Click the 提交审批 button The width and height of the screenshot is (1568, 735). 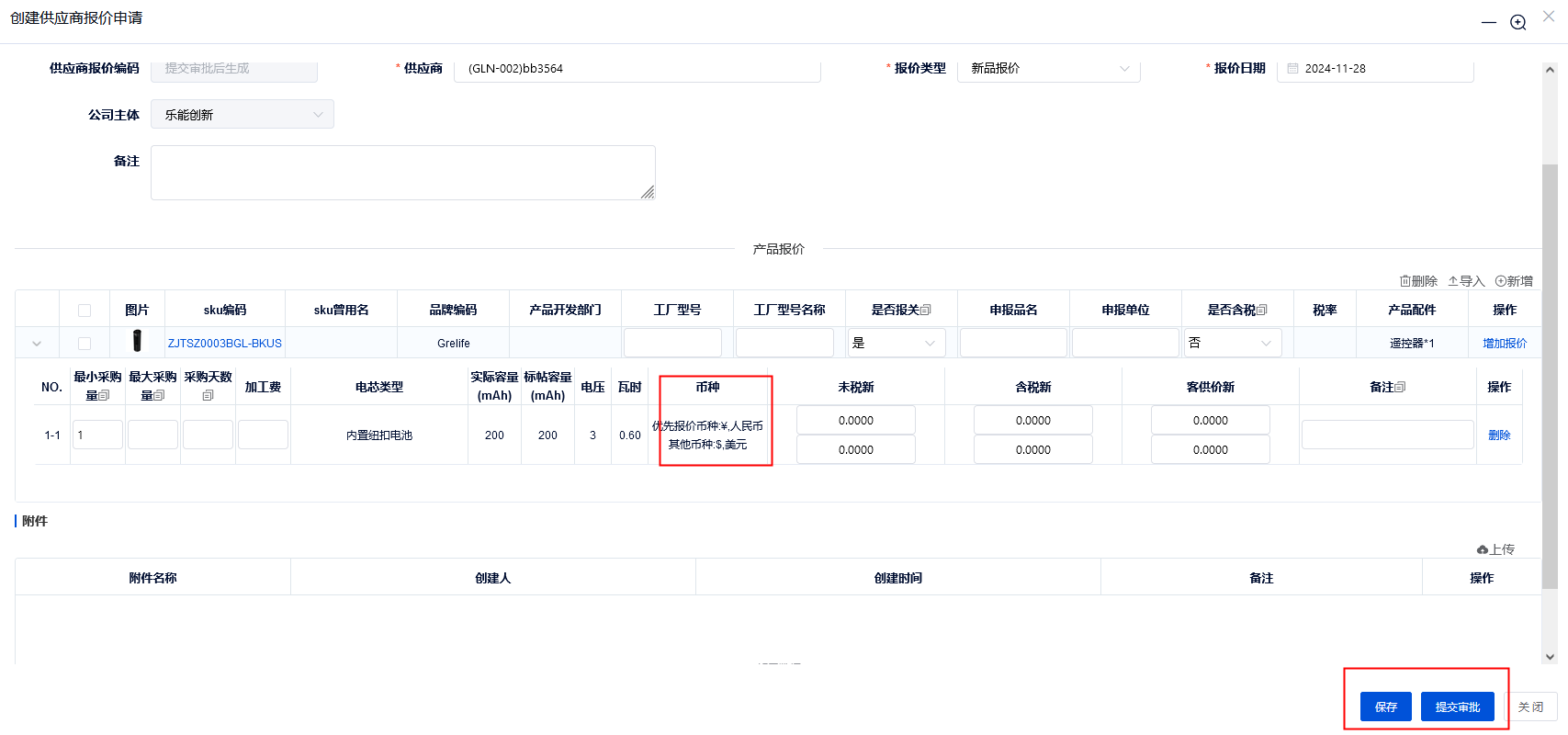pos(1458,707)
